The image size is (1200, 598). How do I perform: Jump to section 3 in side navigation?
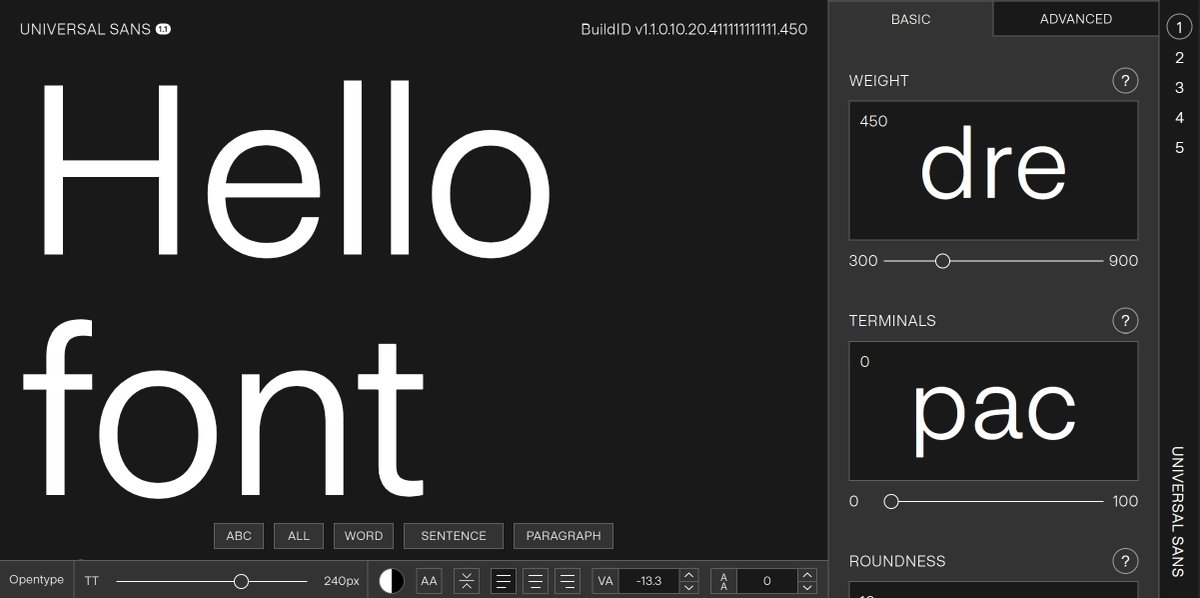pyautogui.click(x=1180, y=88)
